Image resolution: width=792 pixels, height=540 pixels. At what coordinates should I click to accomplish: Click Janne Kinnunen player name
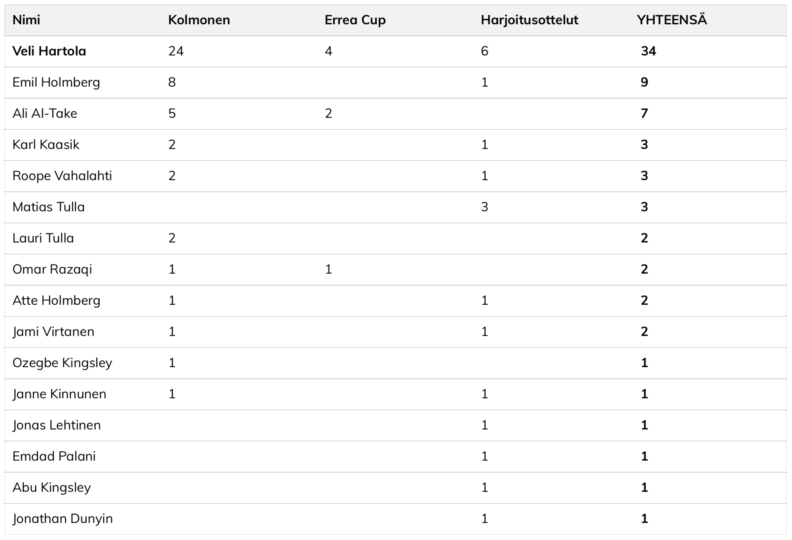(59, 394)
